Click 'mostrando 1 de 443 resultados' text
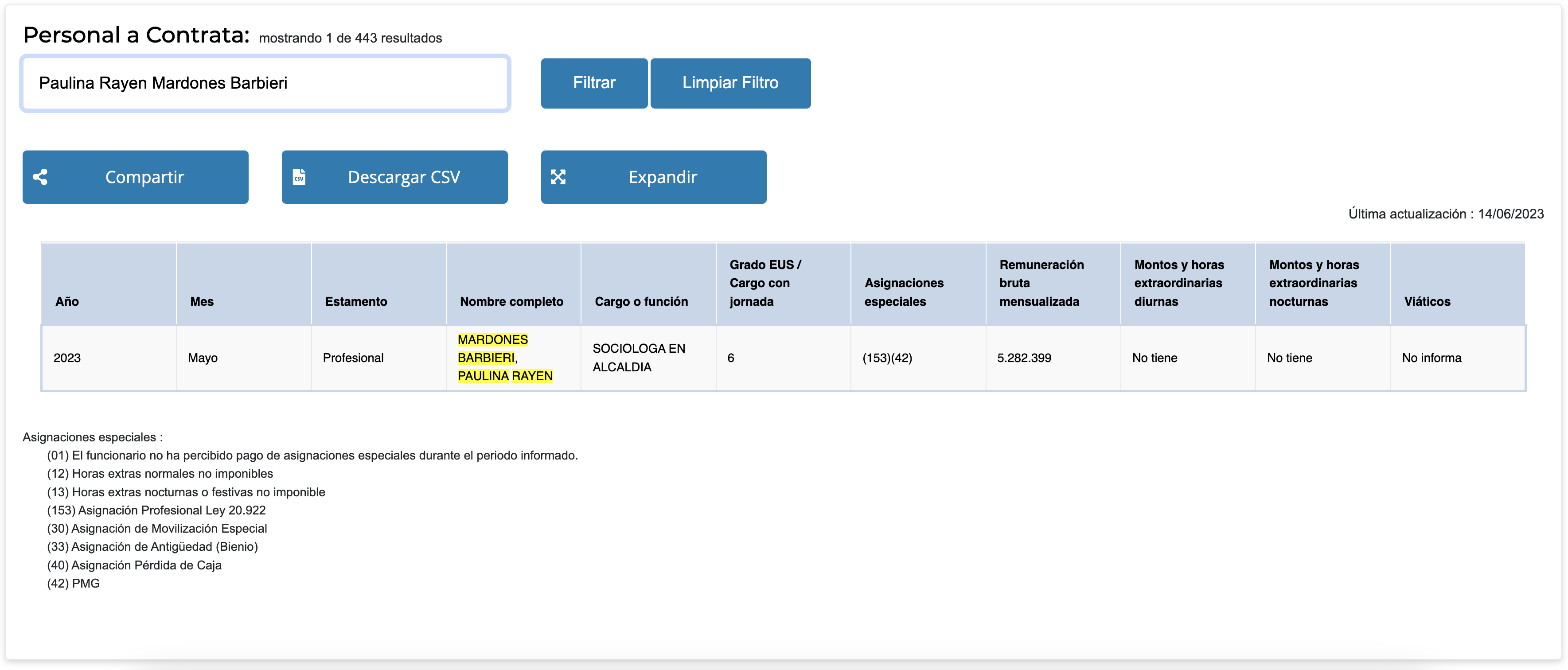This screenshot has width=1568, height=670. (x=351, y=38)
